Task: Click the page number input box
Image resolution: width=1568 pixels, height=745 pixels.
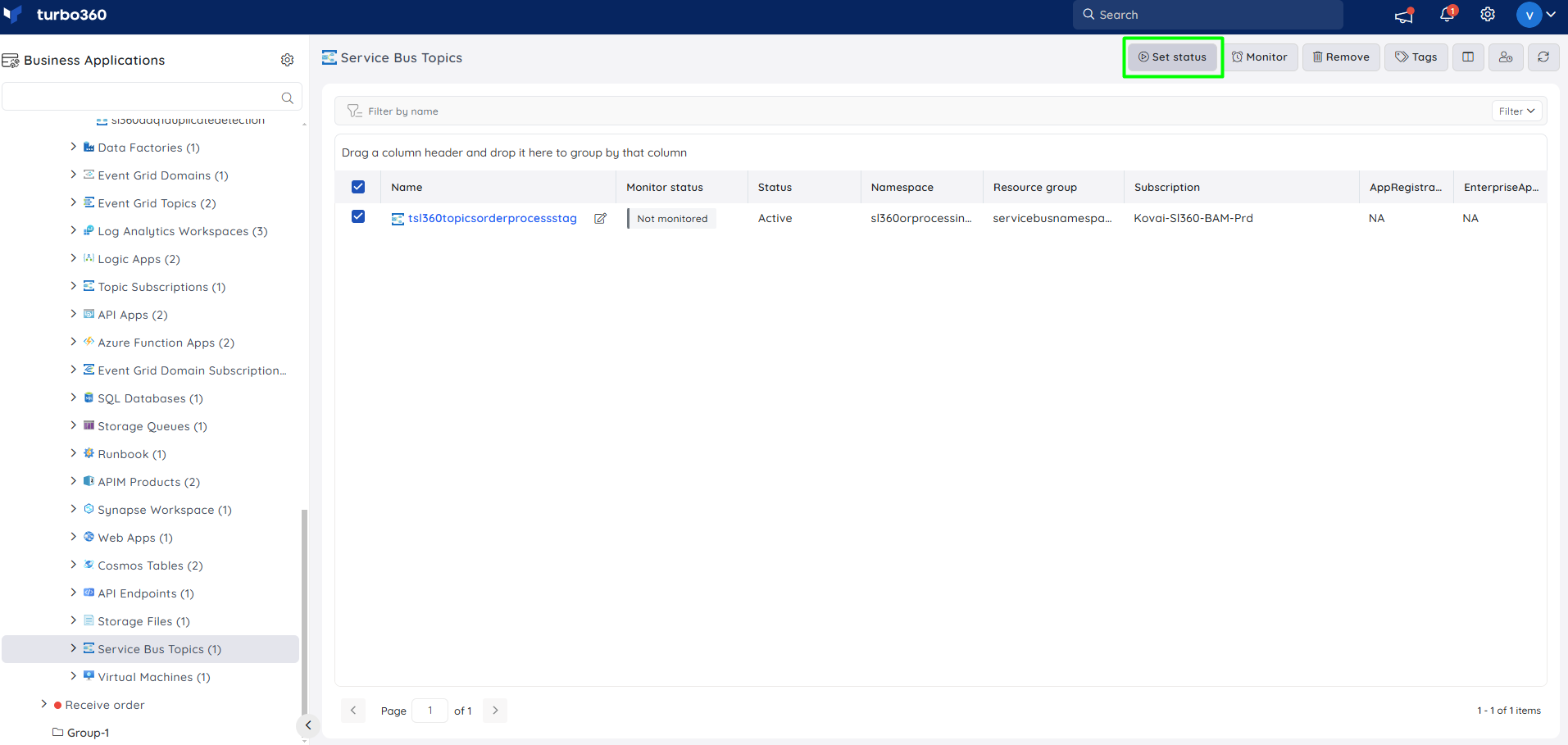Action: 429,711
